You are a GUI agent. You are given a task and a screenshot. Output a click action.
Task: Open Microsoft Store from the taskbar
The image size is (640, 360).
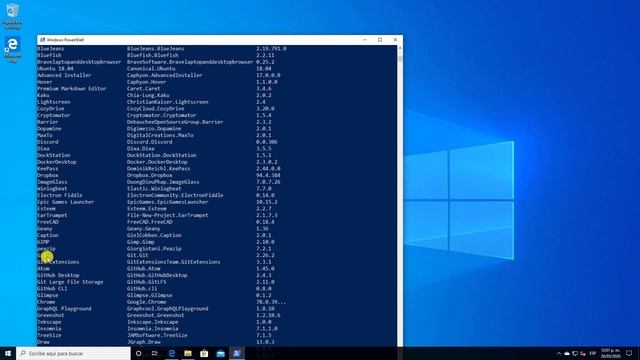(x=204, y=353)
